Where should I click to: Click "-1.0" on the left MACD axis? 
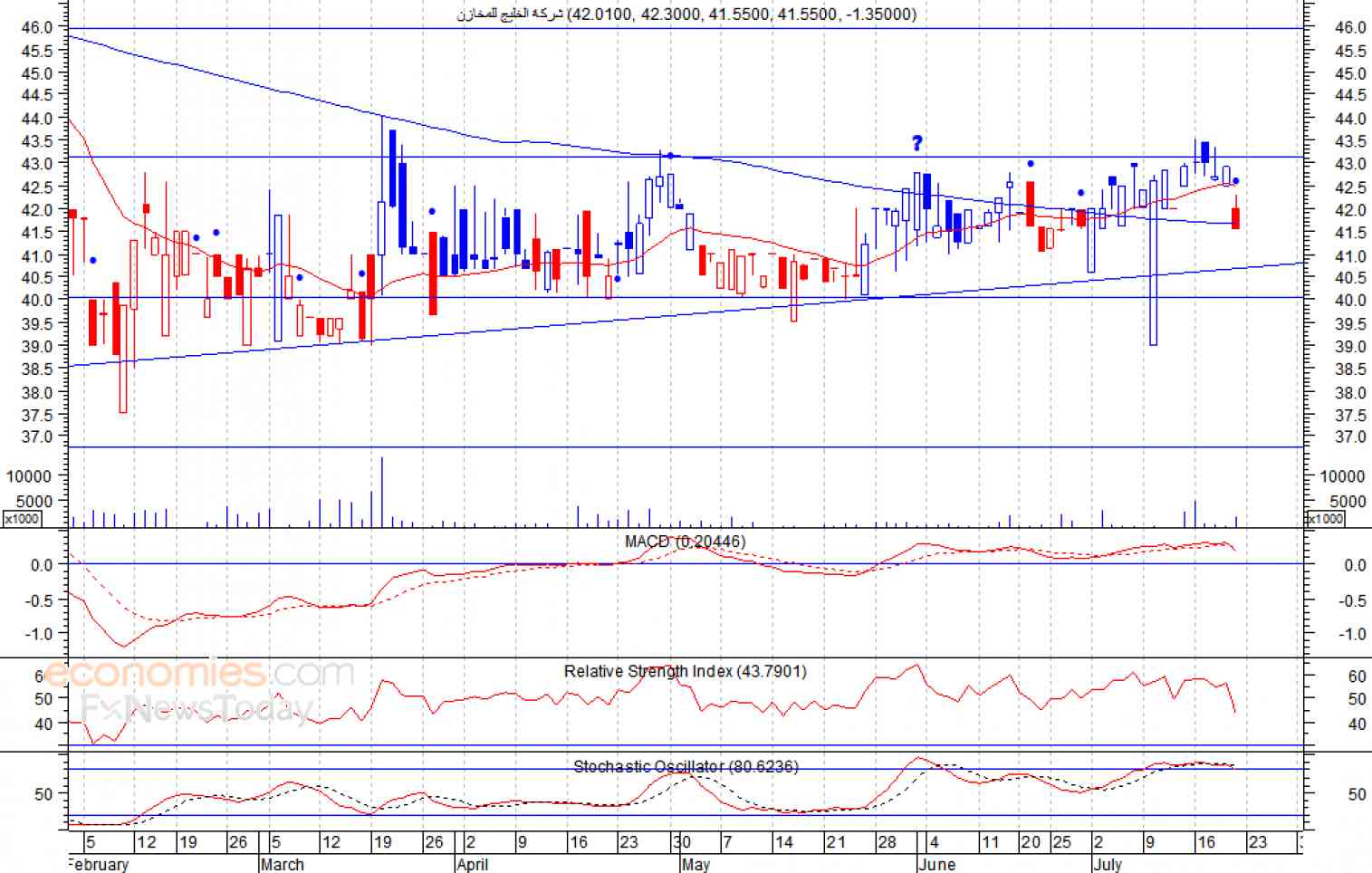(x=37, y=634)
